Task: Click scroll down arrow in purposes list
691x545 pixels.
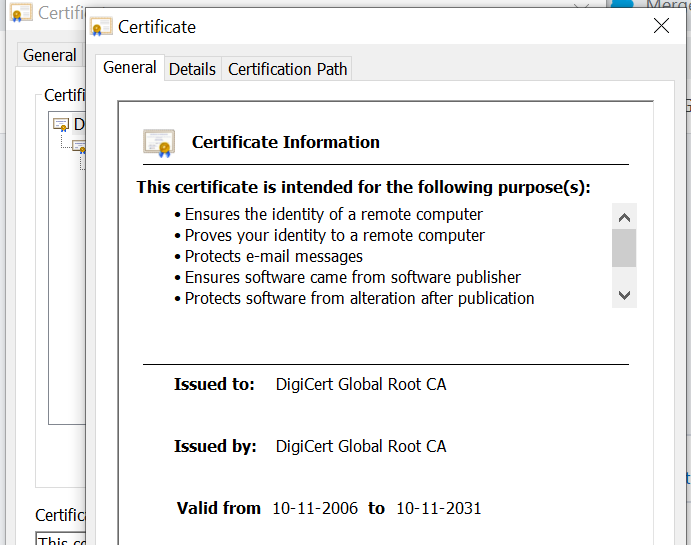Action: tap(624, 295)
